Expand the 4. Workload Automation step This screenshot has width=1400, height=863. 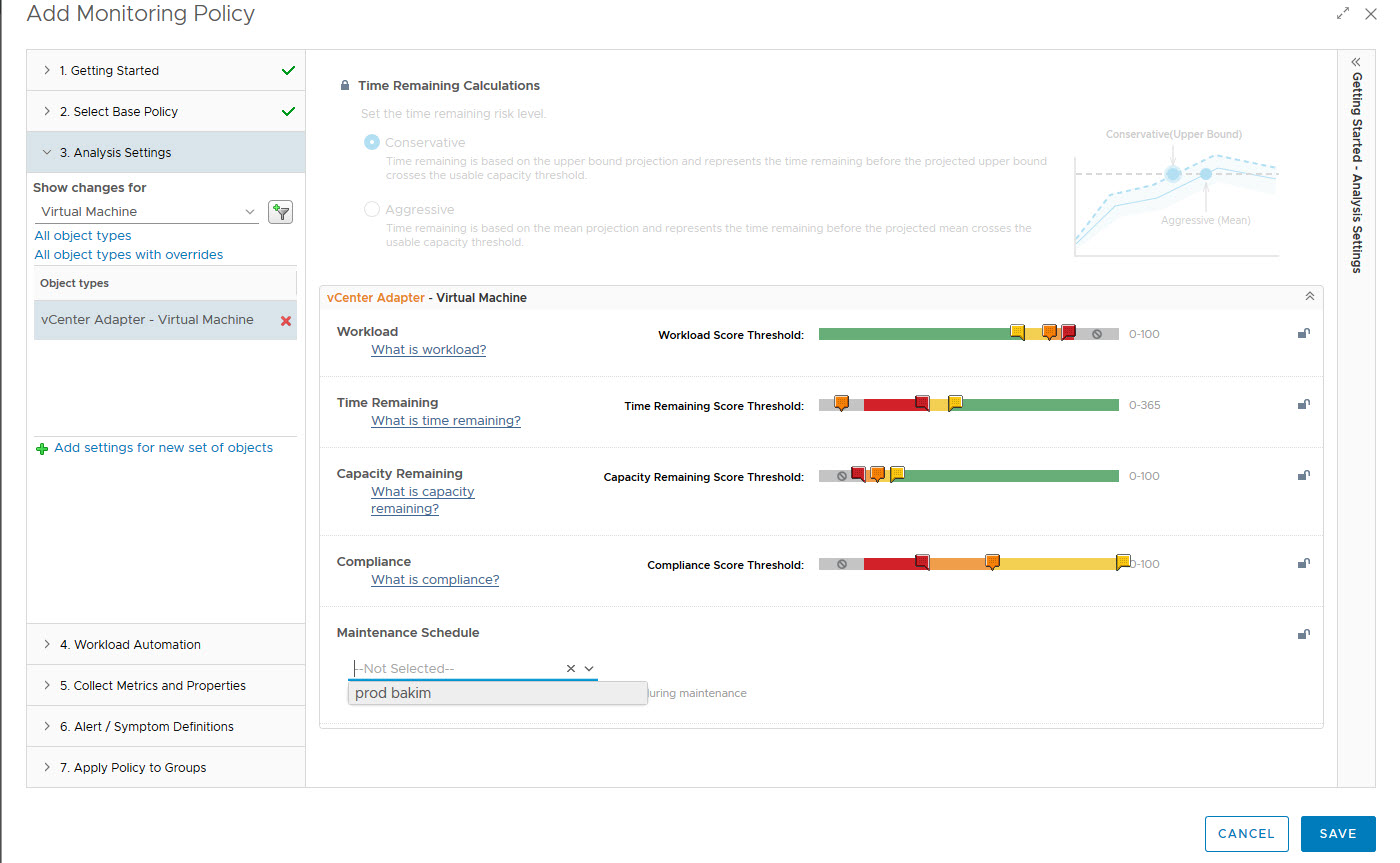coord(137,645)
